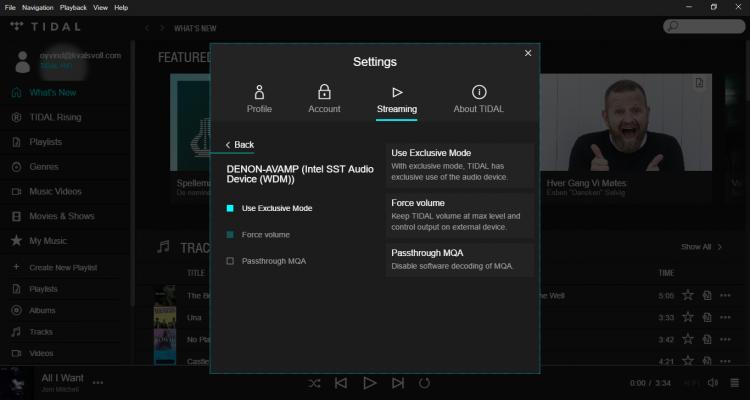Click the user profile avatar icon

click(x=22, y=62)
